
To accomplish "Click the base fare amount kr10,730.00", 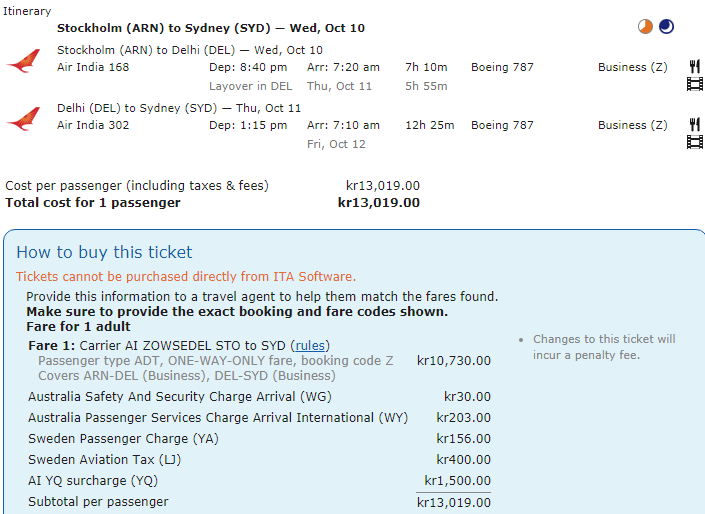I will pyautogui.click(x=453, y=361).
